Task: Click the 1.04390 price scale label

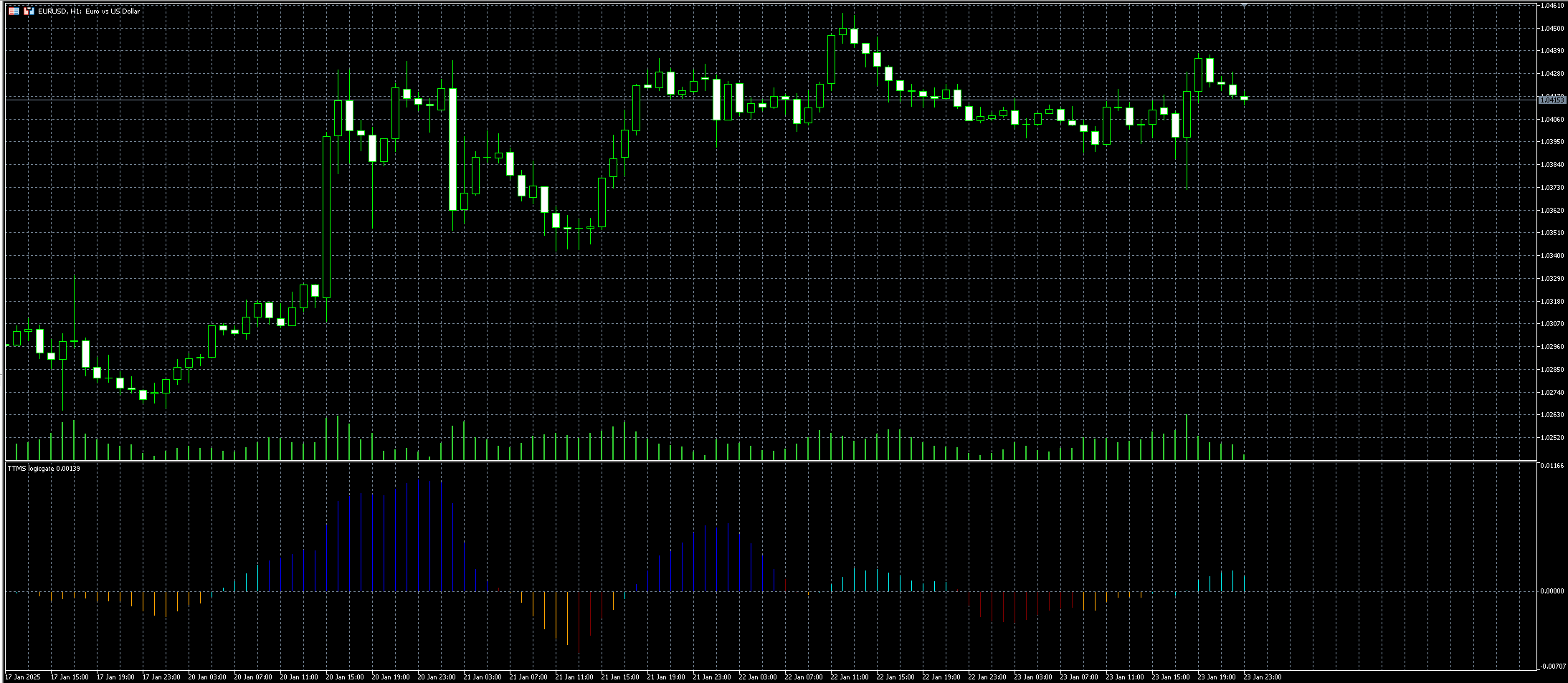Action: coord(1552,51)
